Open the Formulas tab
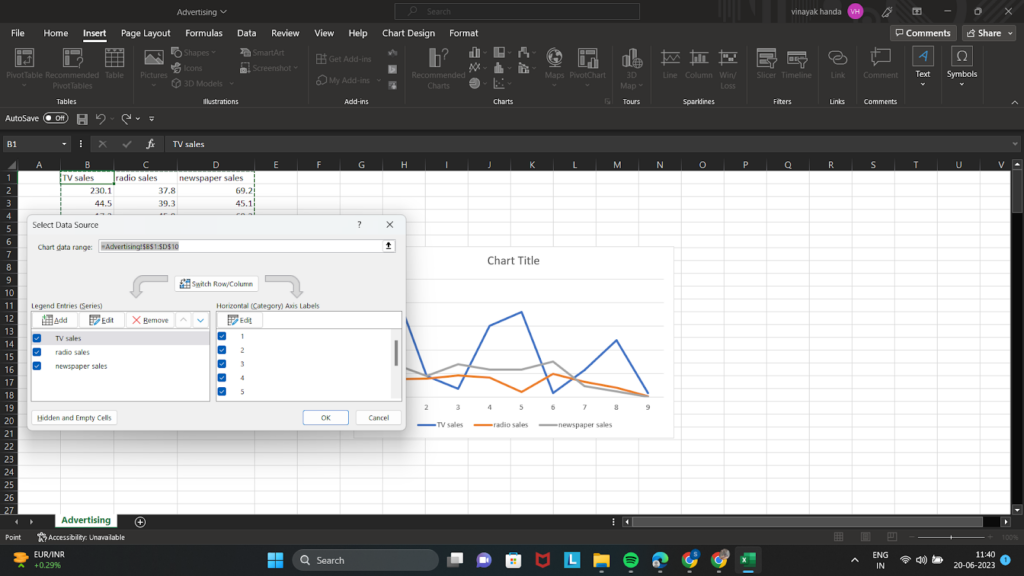This screenshot has width=1024, height=576. coord(204,33)
